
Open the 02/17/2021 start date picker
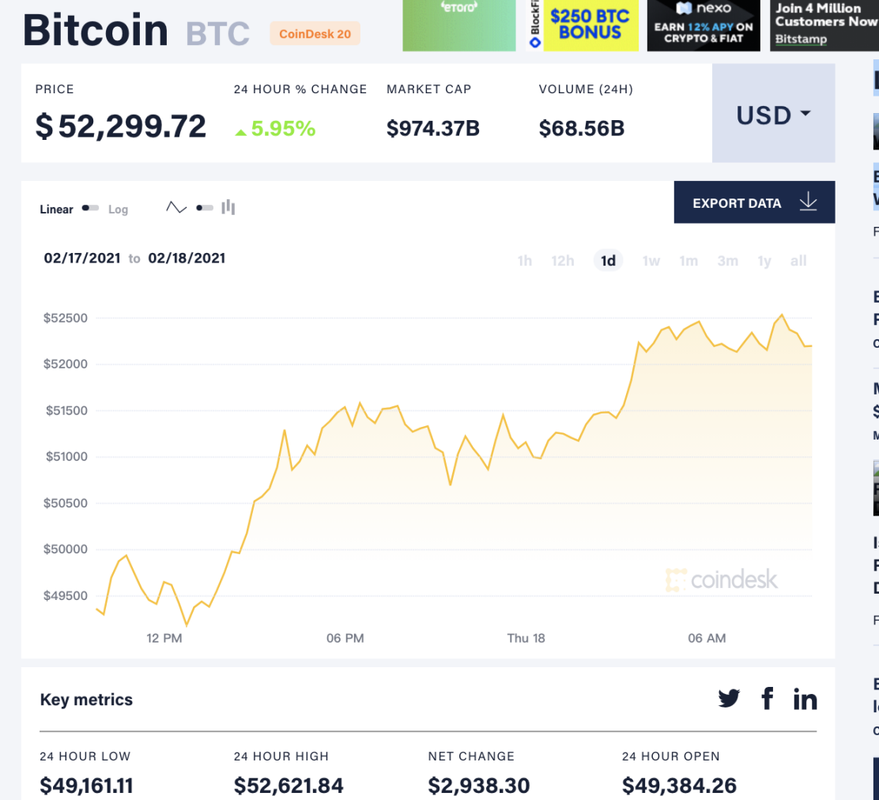pos(82,258)
